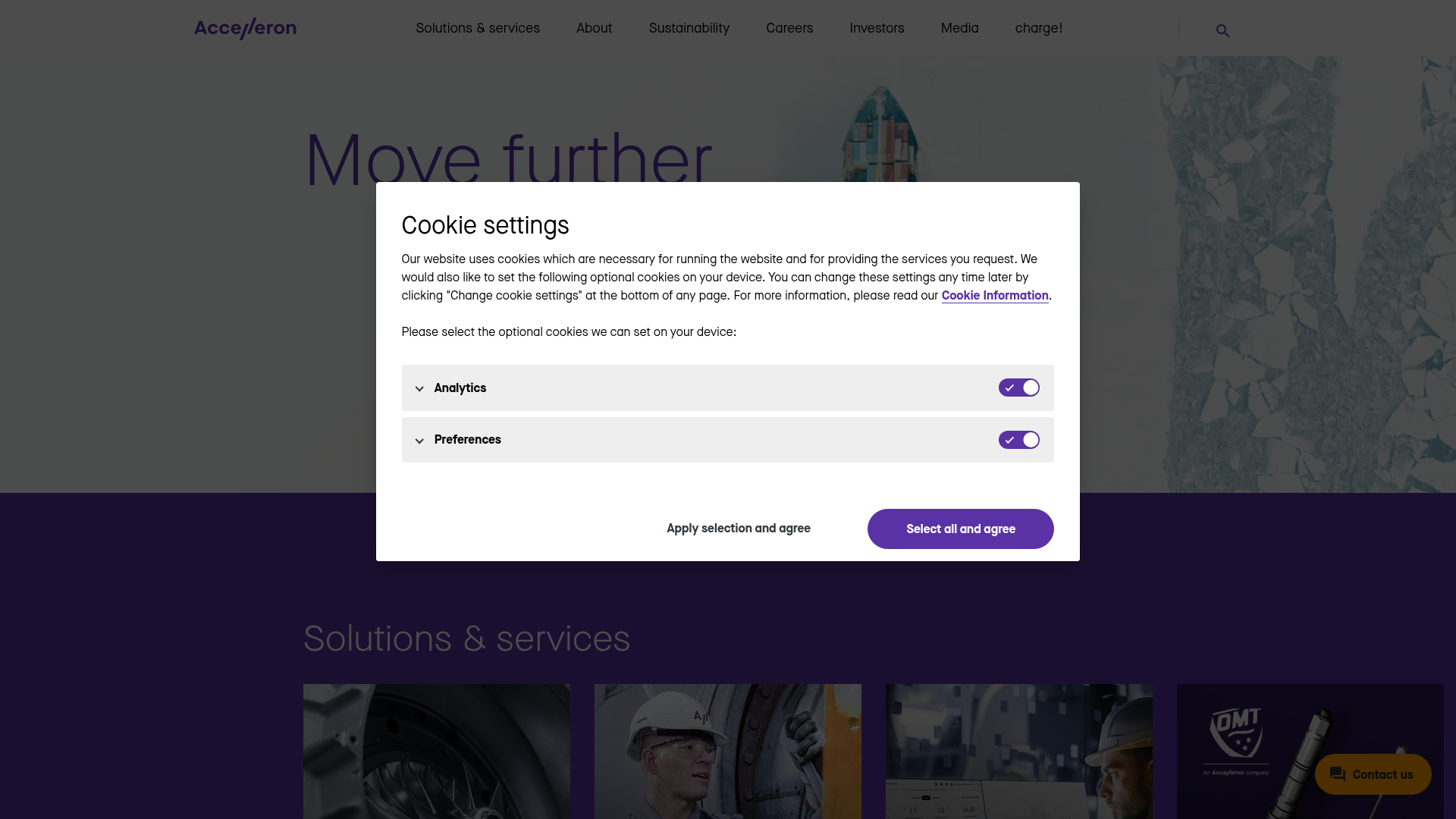Open Solutions & services menu

pyautogui.click(x=478, y=28)
